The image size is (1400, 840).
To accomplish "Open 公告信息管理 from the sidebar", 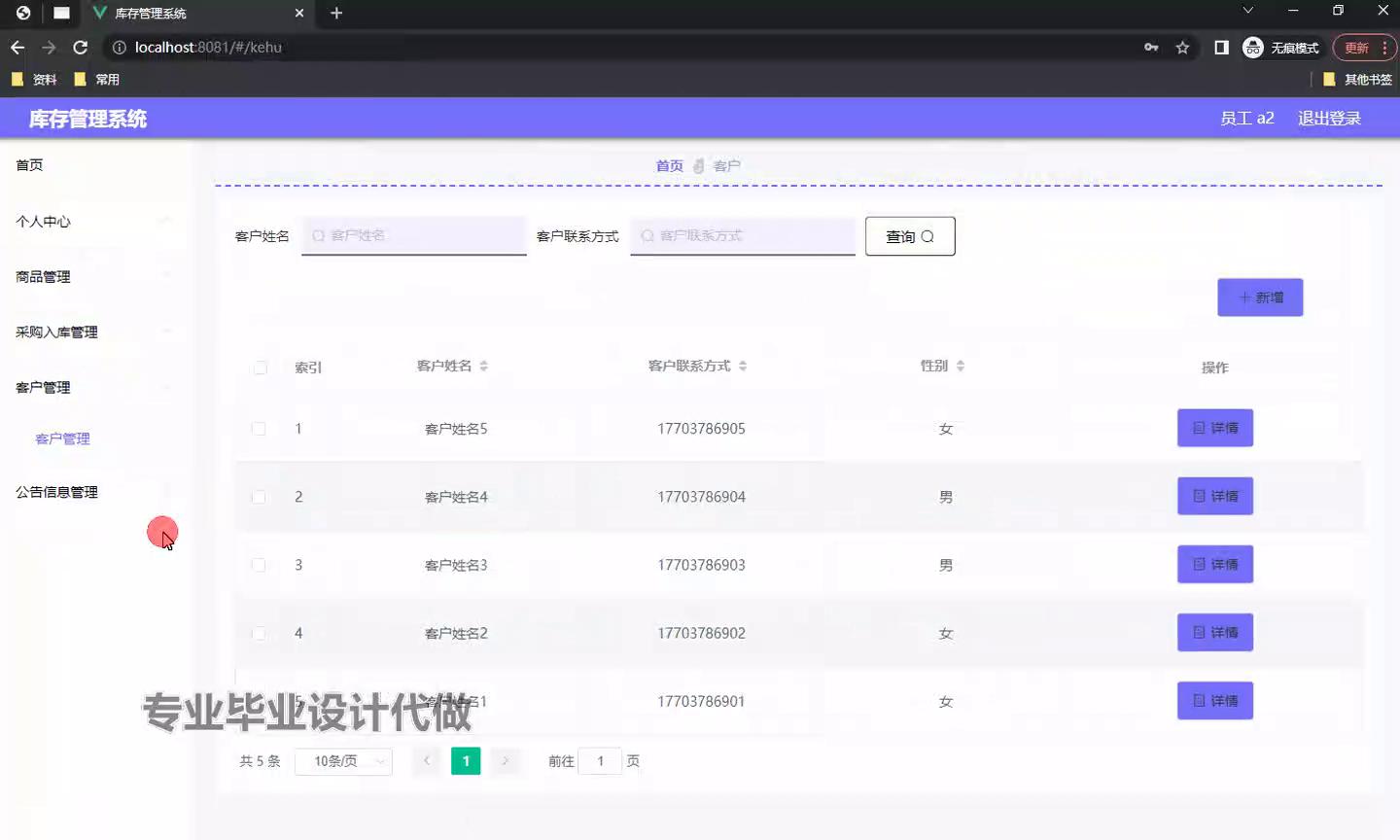I will coord(55,492).
